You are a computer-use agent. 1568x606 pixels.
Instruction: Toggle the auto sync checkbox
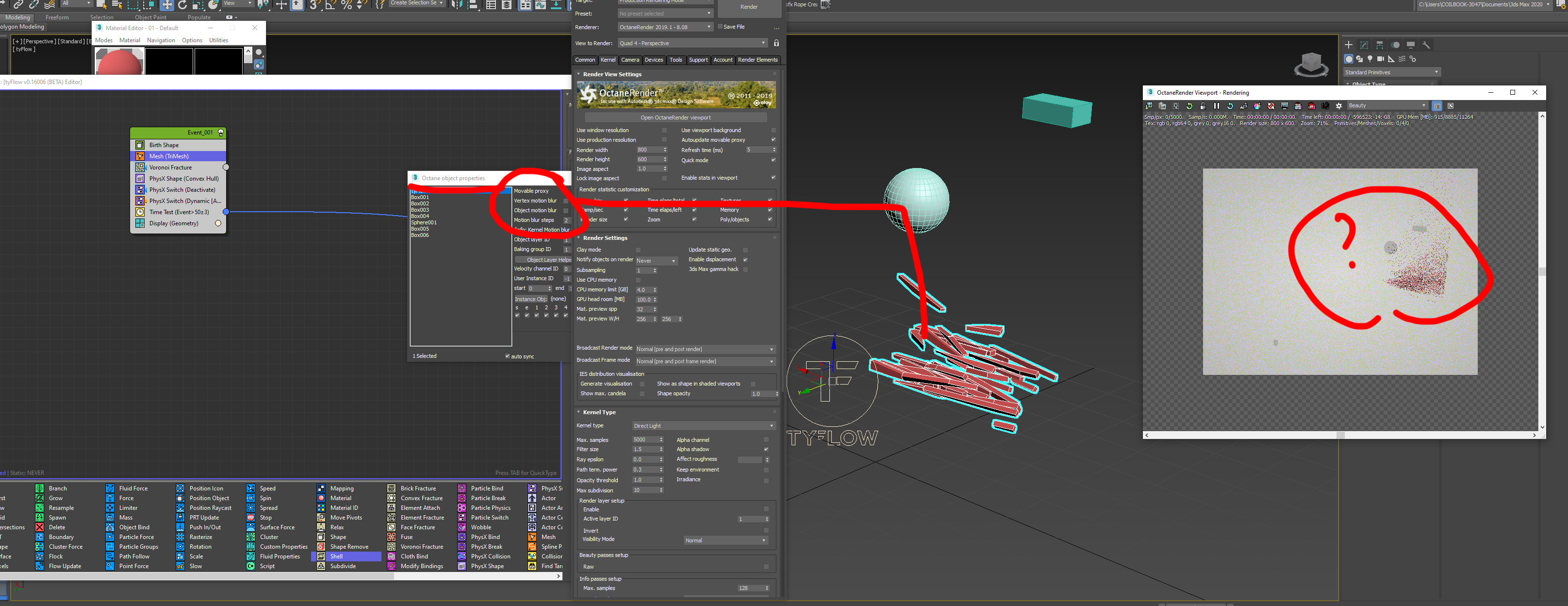(x=507, y=356)
